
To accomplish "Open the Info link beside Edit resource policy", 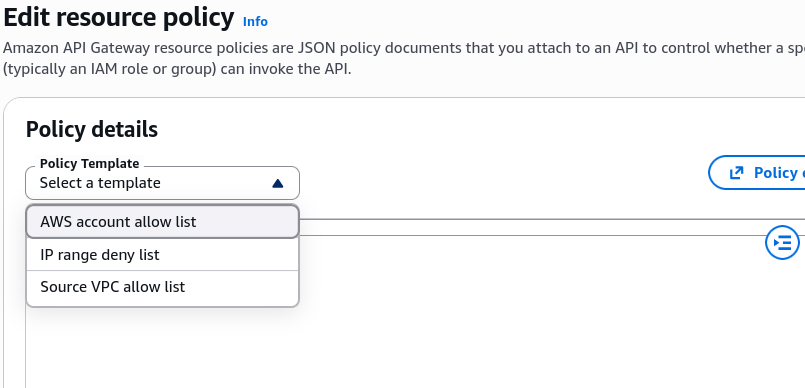I will [x=255, y=22].
